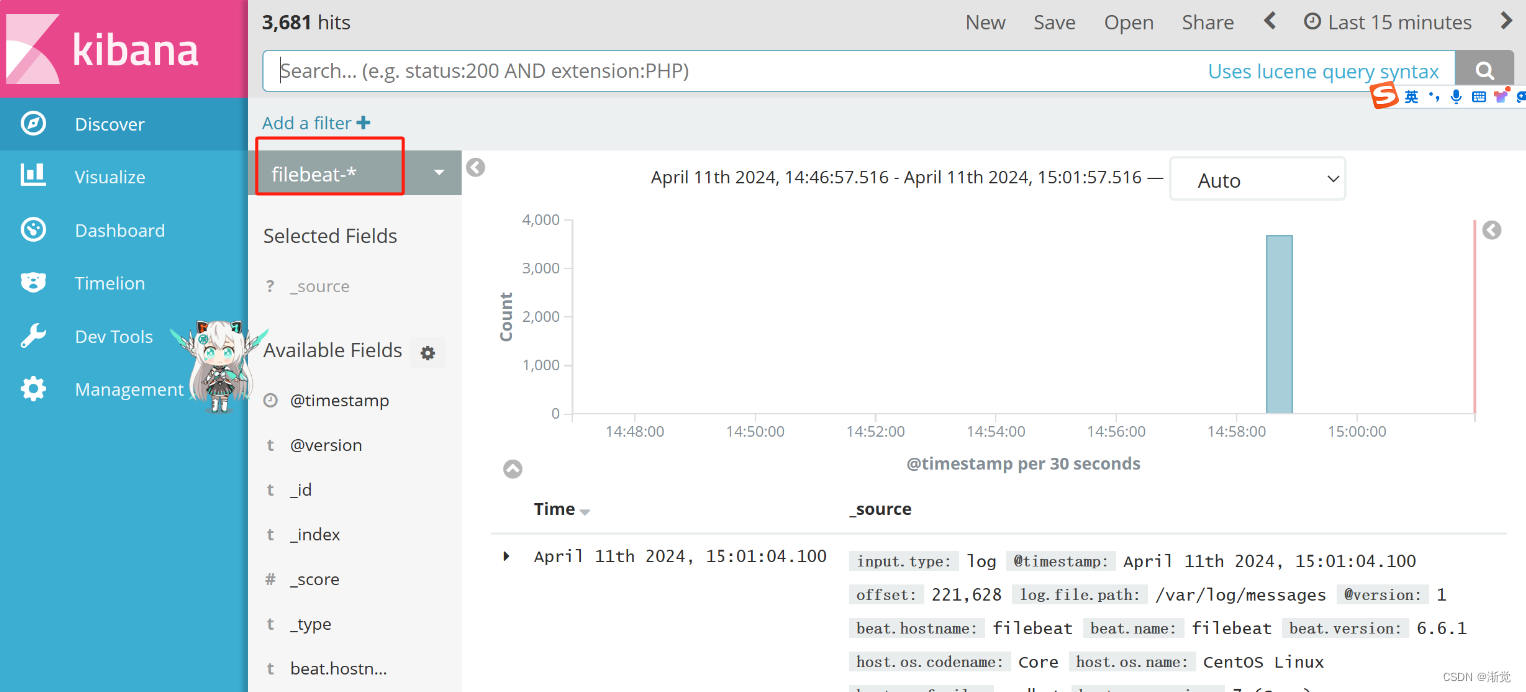The image size is (1526, 692).
Task: Open Management via gear icon
Action: click(x=33, y=389)
